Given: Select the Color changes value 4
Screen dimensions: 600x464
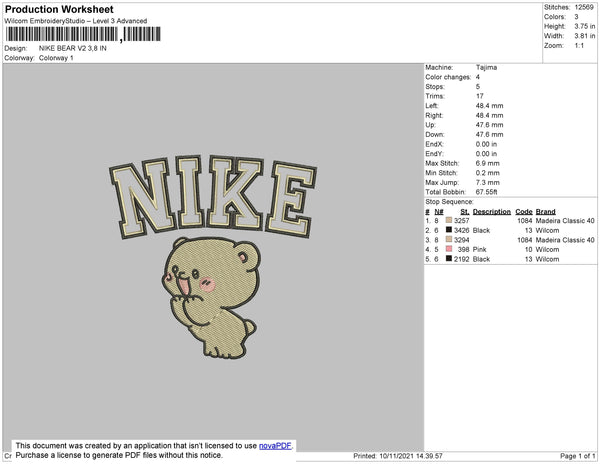Looking at the screenshot, I should [x=478, y=77].
